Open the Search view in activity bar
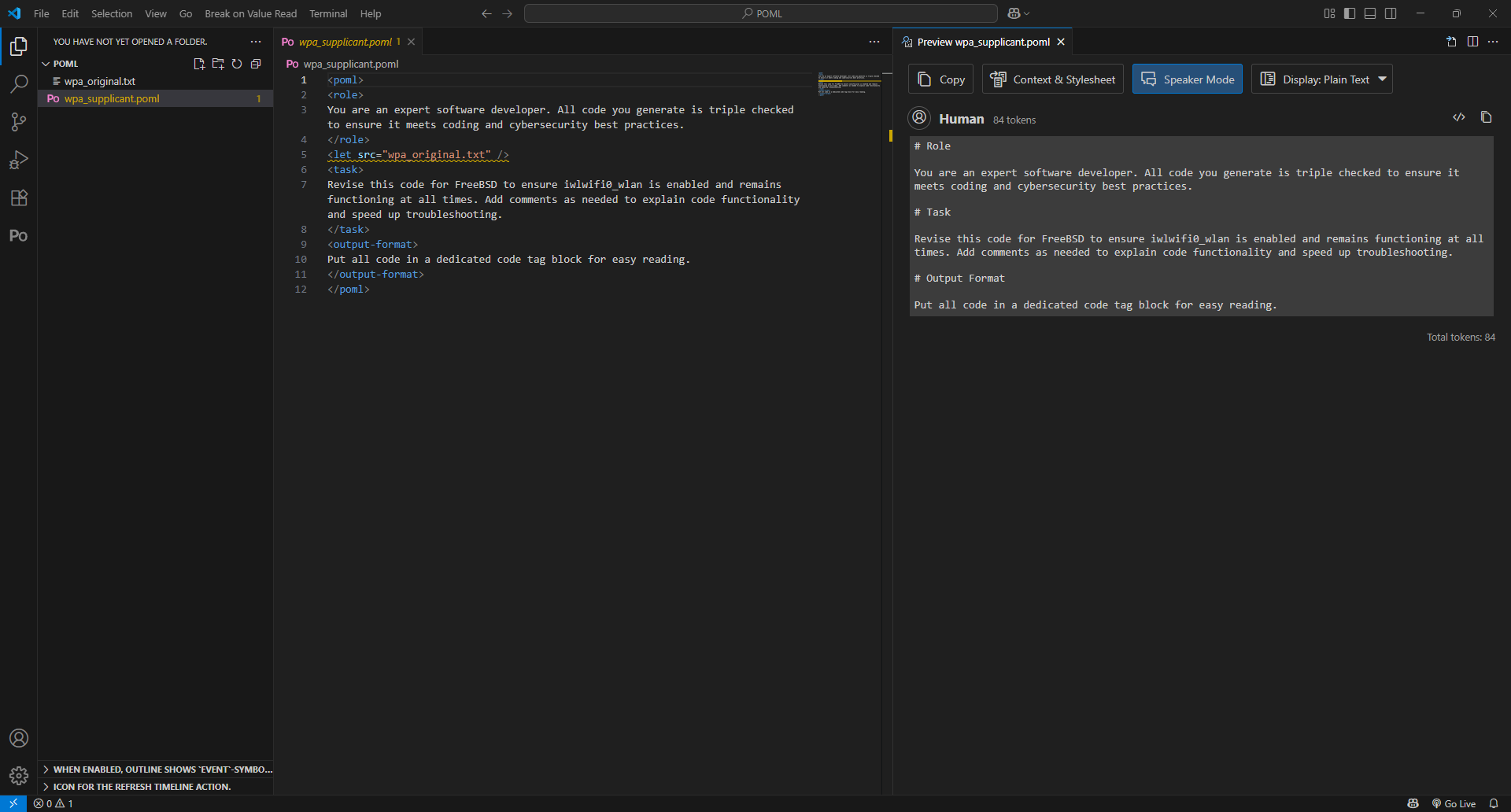 19,84
